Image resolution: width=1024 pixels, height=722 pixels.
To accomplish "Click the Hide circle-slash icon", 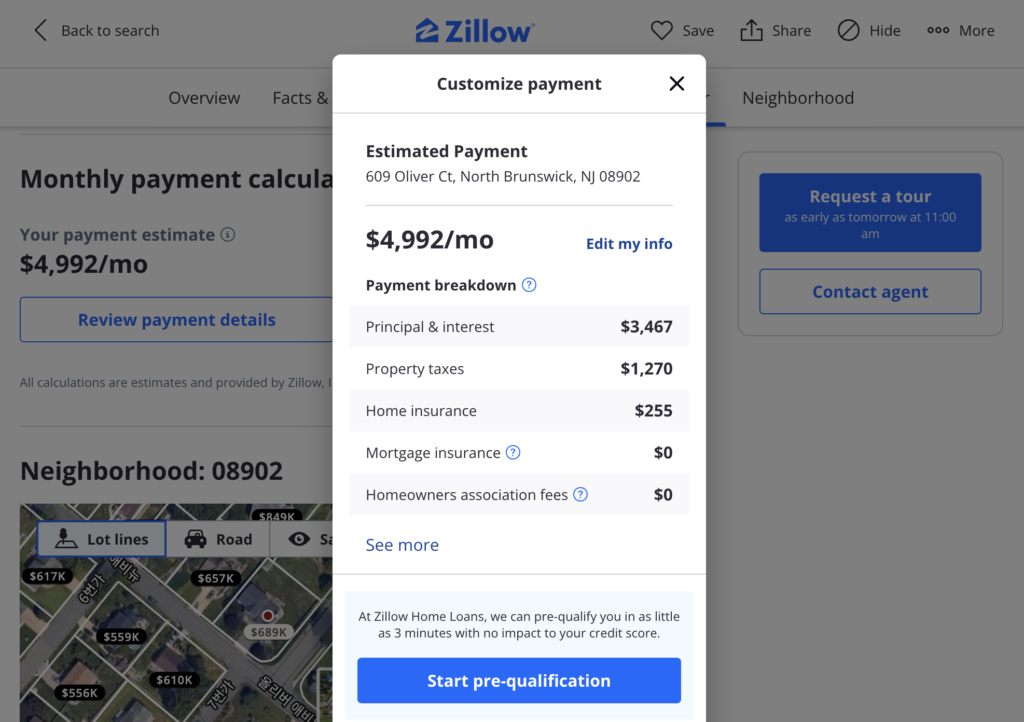I will (848, 30).
